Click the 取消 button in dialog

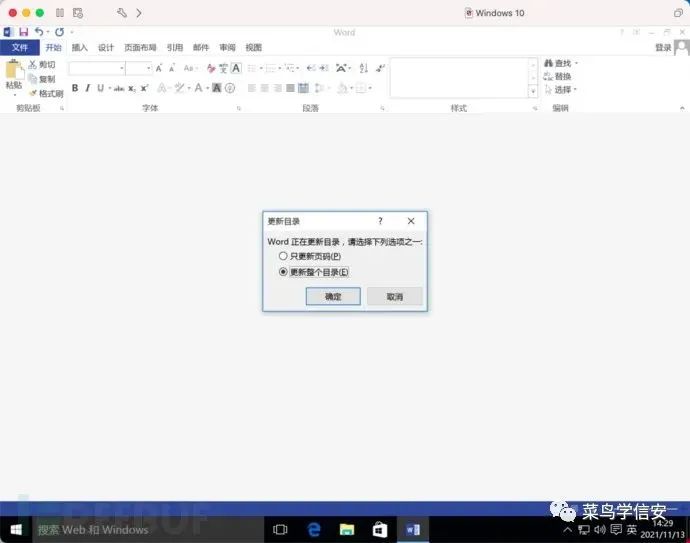point(395,297)
